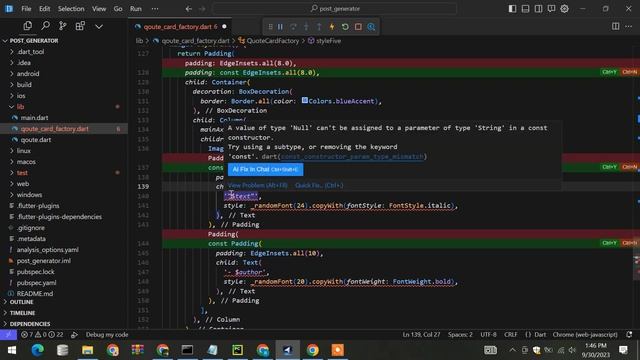Open the Source Control view icon
The width and height of the screenshot is (640, 360).
point(62,26)
